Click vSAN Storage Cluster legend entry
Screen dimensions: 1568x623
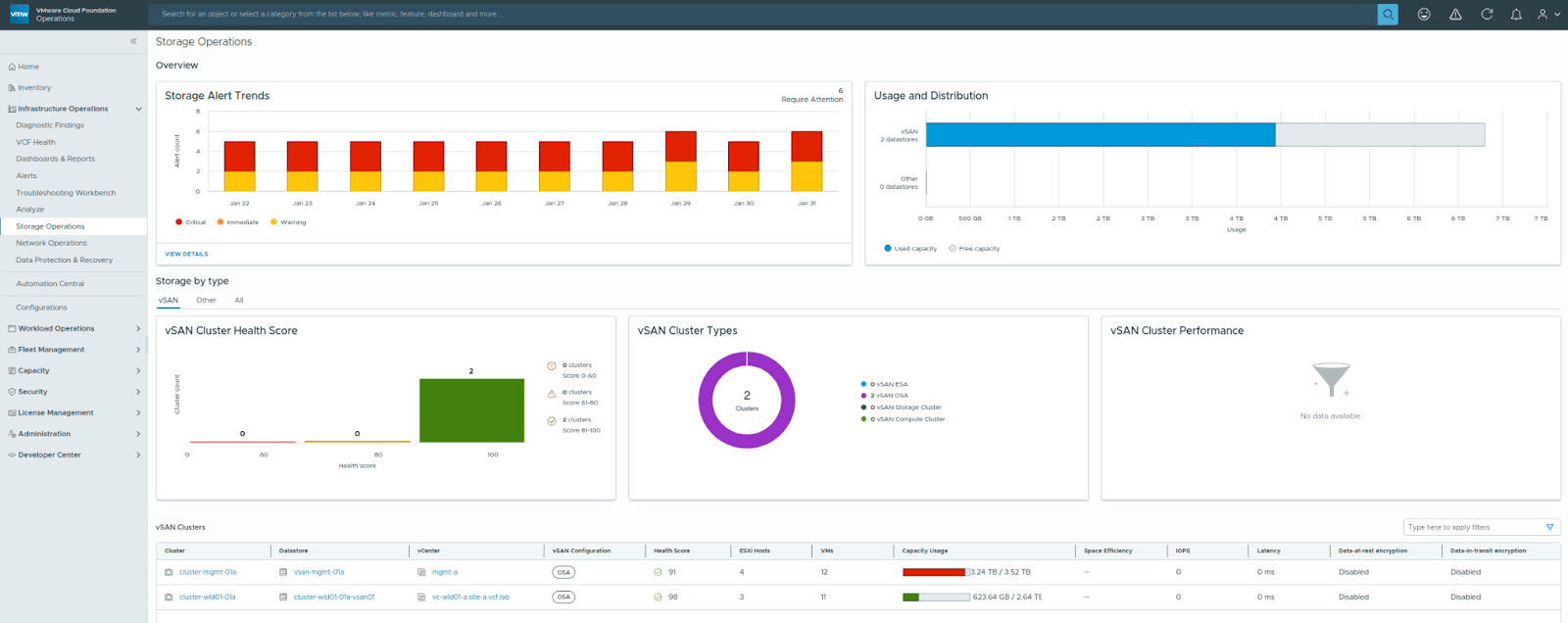click(902, 407)
